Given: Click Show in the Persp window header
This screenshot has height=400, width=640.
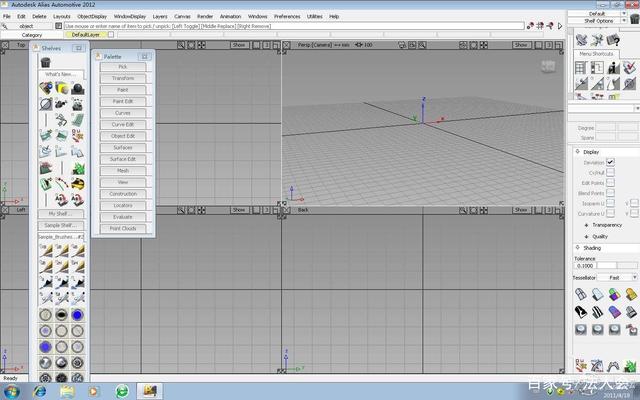Looking at the screenshot, I should pyautogui.click(x=521, y=45).
